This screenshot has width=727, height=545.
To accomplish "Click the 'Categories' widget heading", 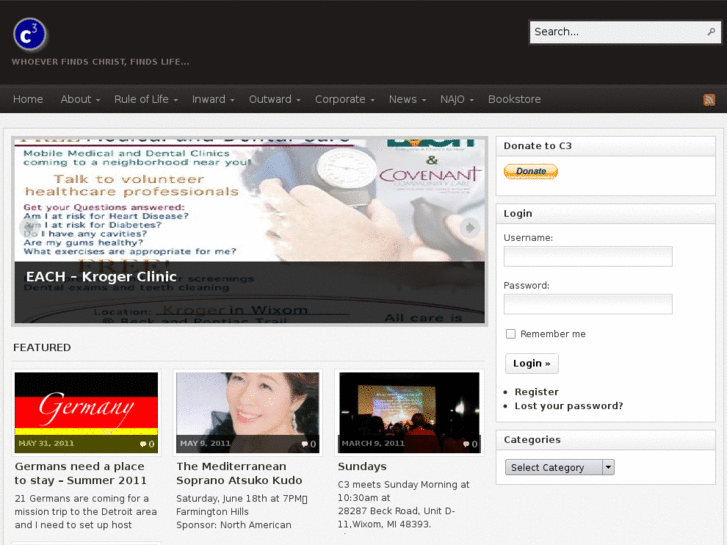I will (532, 439).
